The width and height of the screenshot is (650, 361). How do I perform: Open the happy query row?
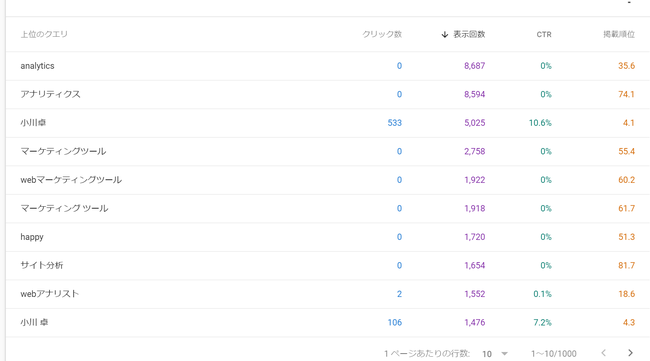pos(327,237)
